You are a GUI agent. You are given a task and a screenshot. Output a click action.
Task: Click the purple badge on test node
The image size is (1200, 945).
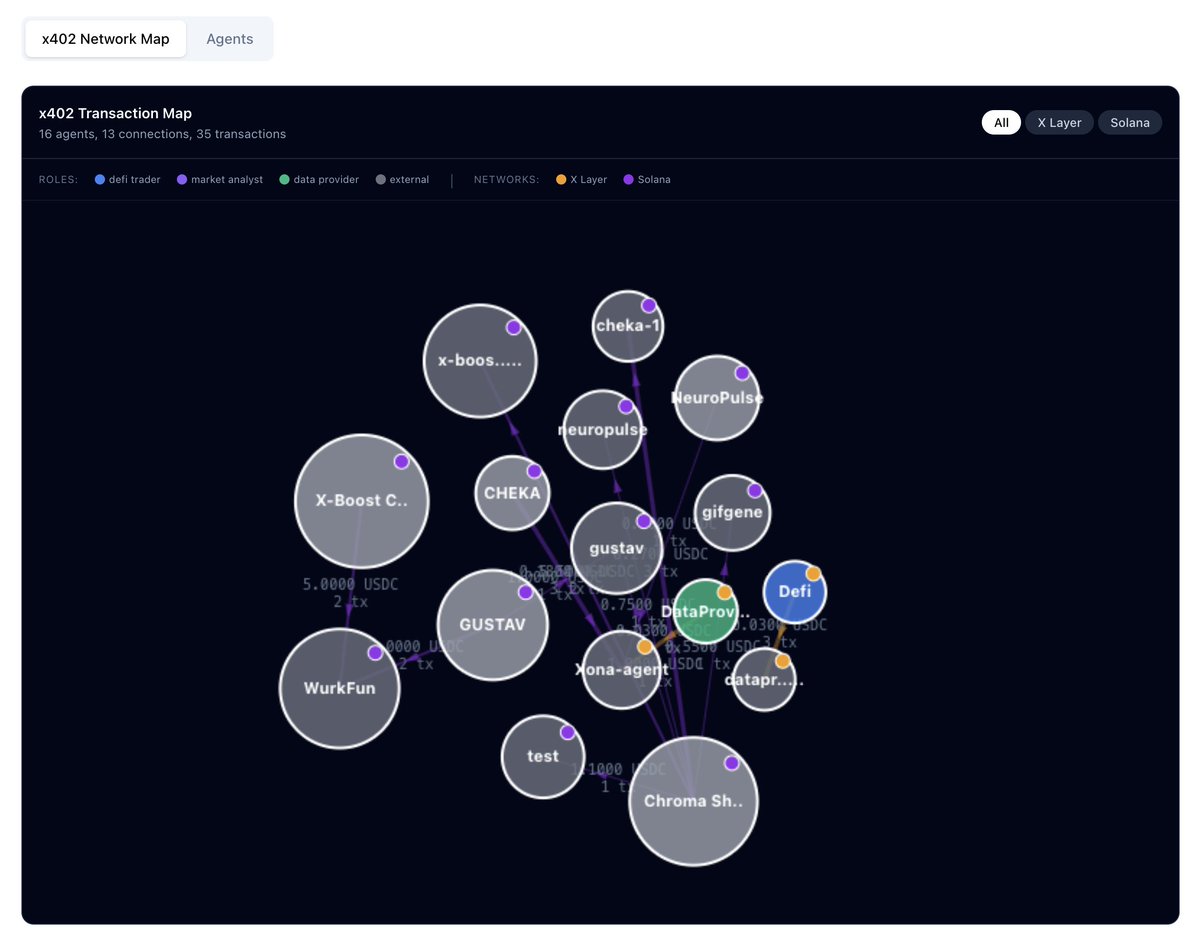[x=568, y=733]
